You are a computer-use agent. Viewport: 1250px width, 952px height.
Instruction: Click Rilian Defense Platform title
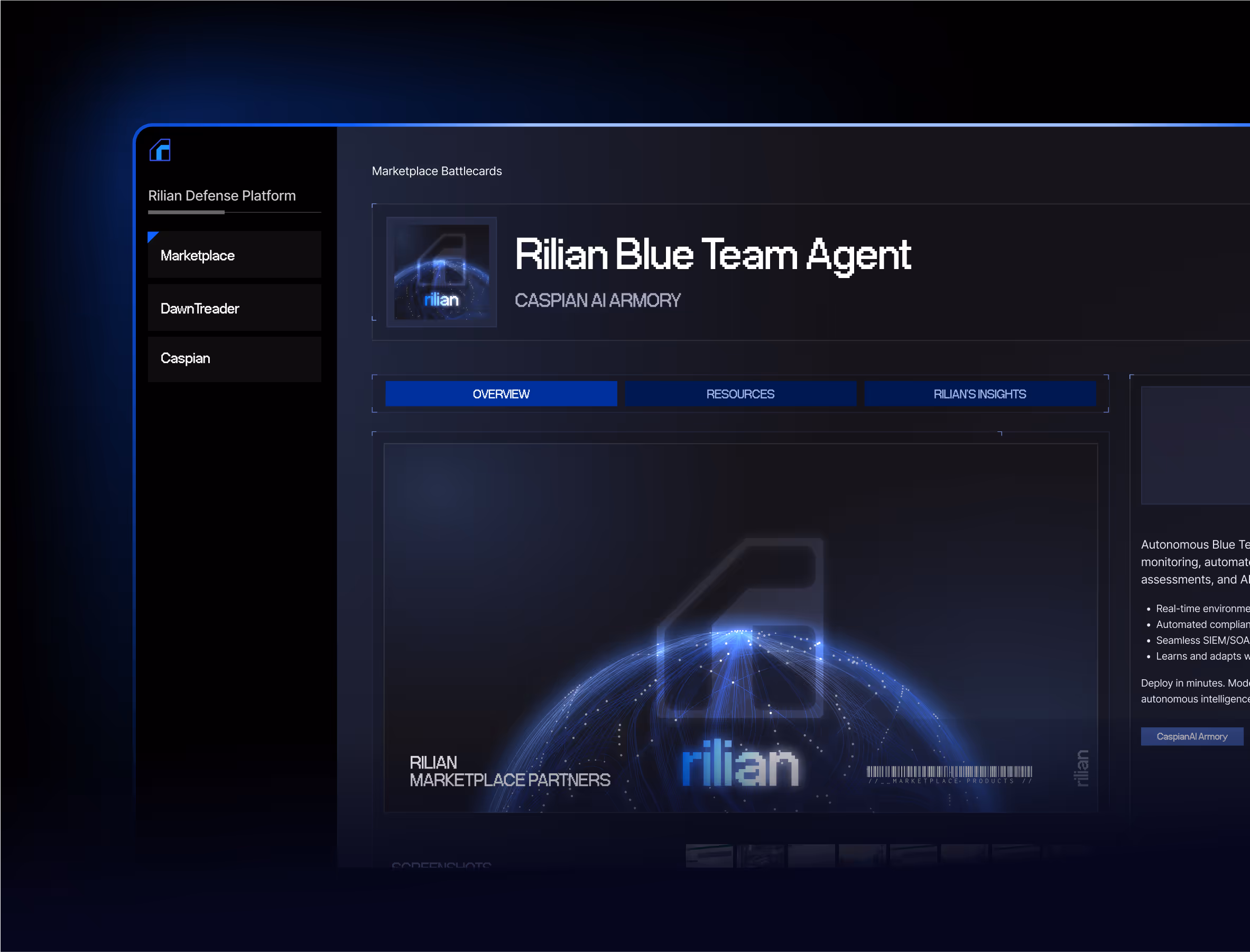point(221,196)
